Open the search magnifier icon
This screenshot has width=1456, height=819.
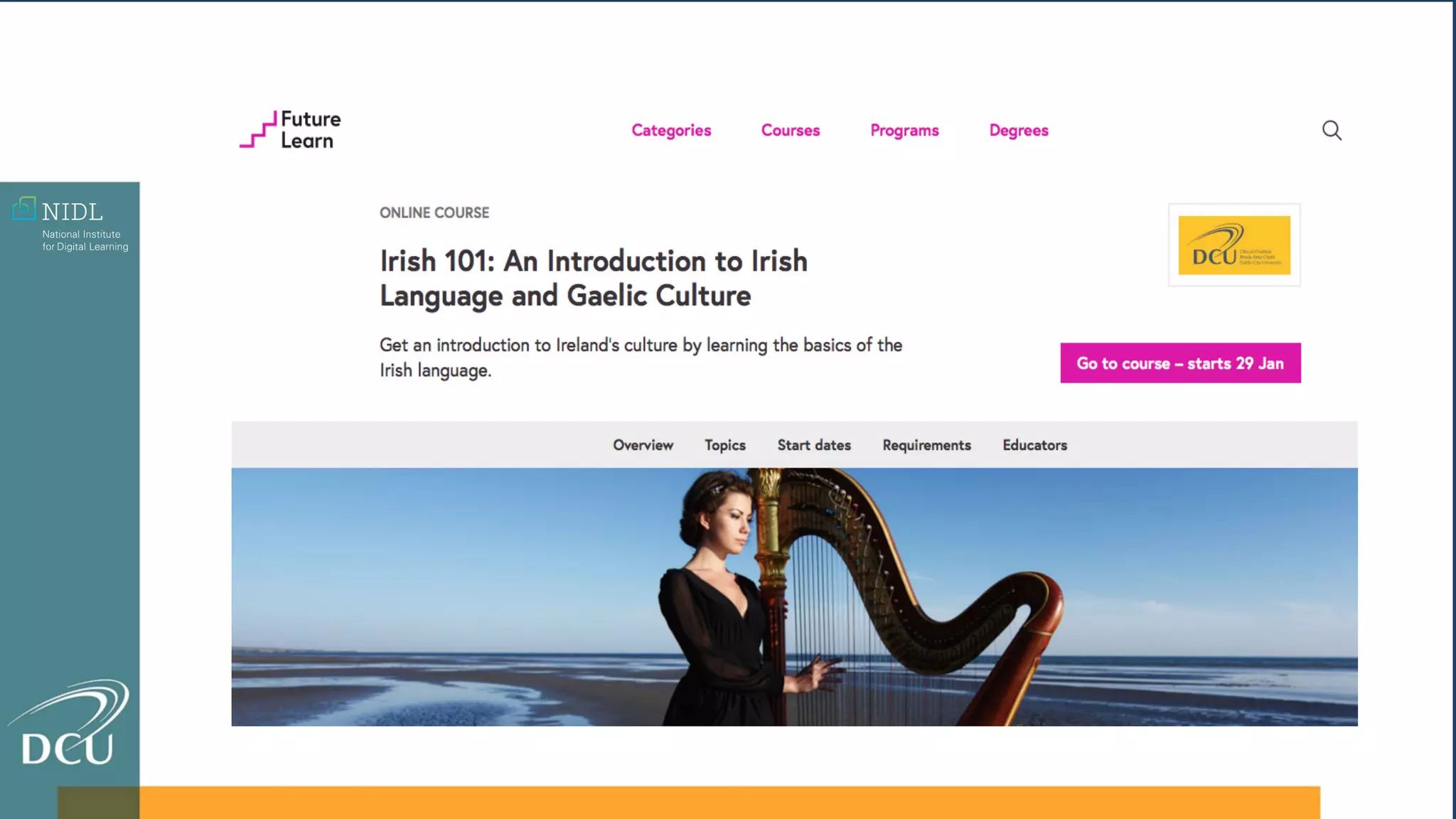pos(1332,130)
